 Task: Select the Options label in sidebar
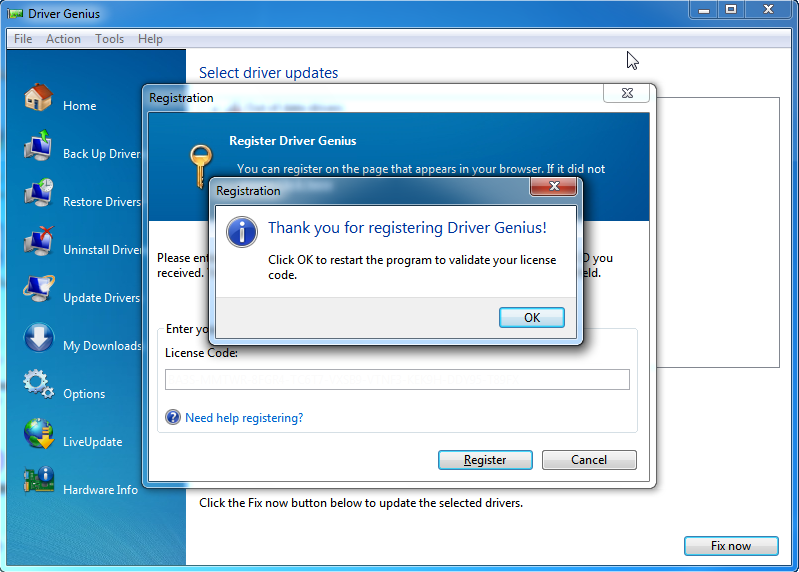tap(84, 394)
